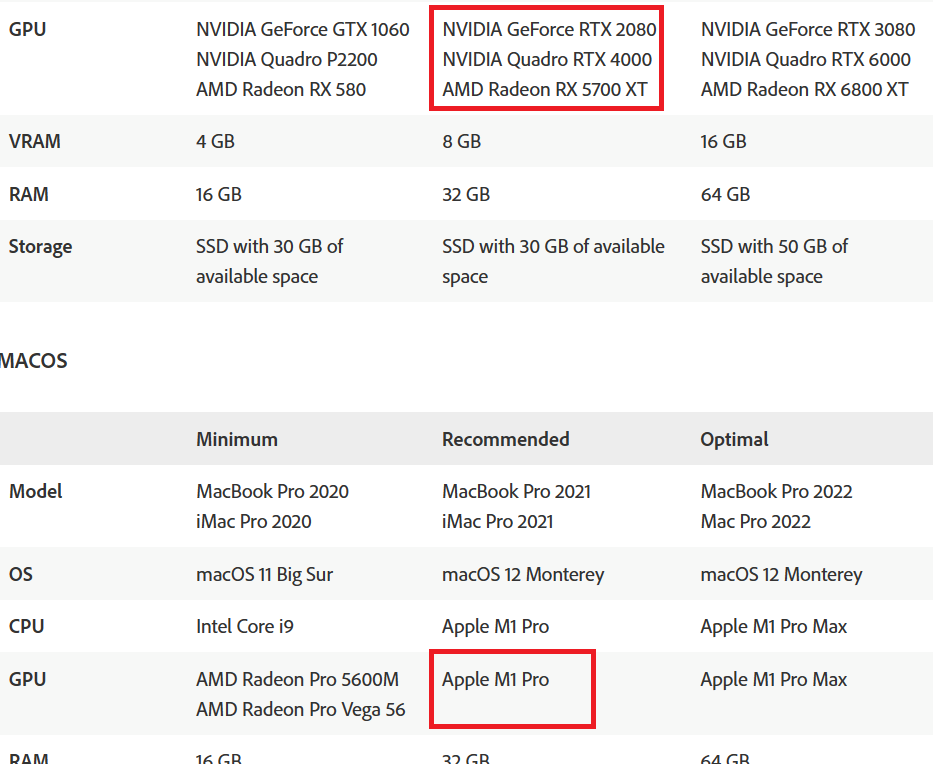Click the AMD Radeon RX 5700 XT entry
This screenshot has height=764, width=935.
click(544, 89)
